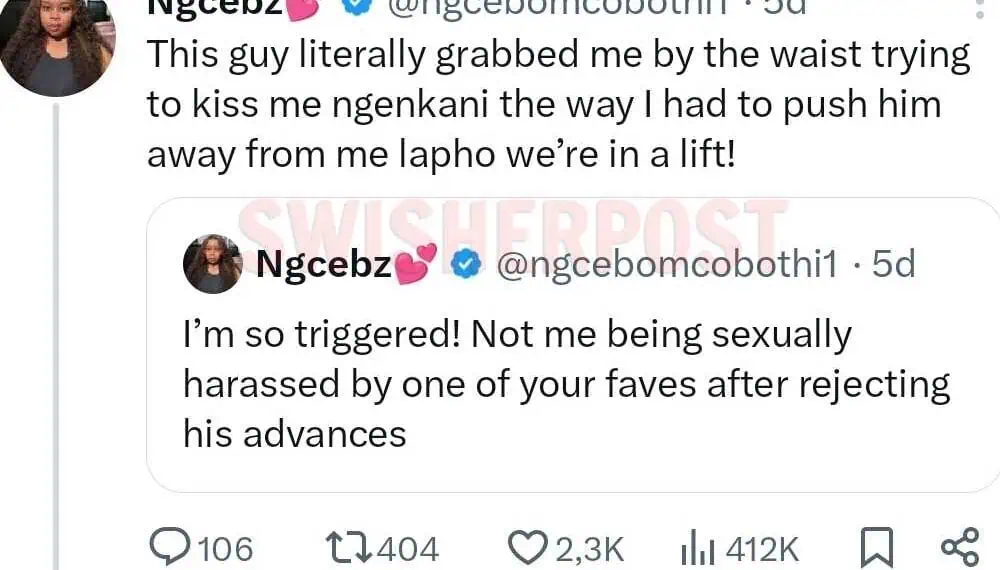Click the 404 reposts count
The height and width of the screenshot is (570, 1000).
[x=409, y=548]
